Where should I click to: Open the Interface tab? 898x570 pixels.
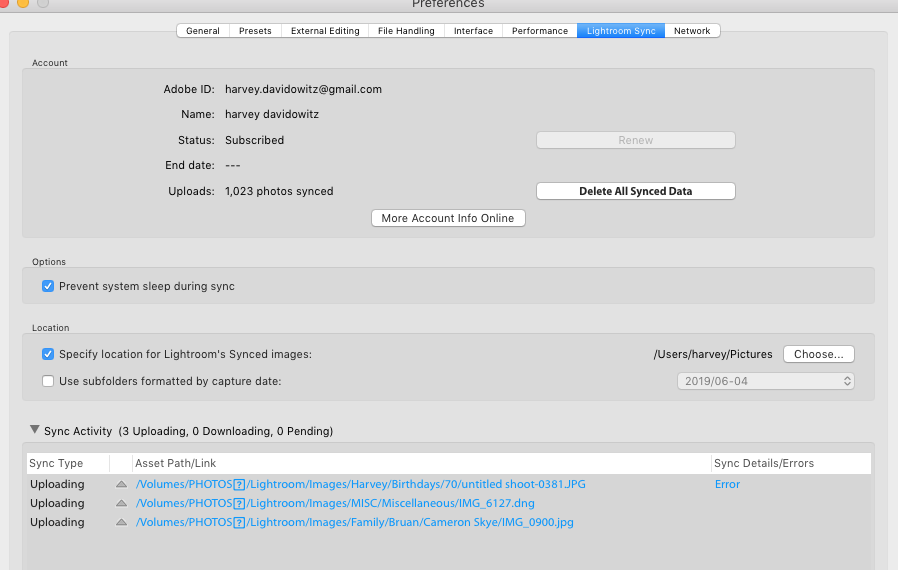click(473, 31)
